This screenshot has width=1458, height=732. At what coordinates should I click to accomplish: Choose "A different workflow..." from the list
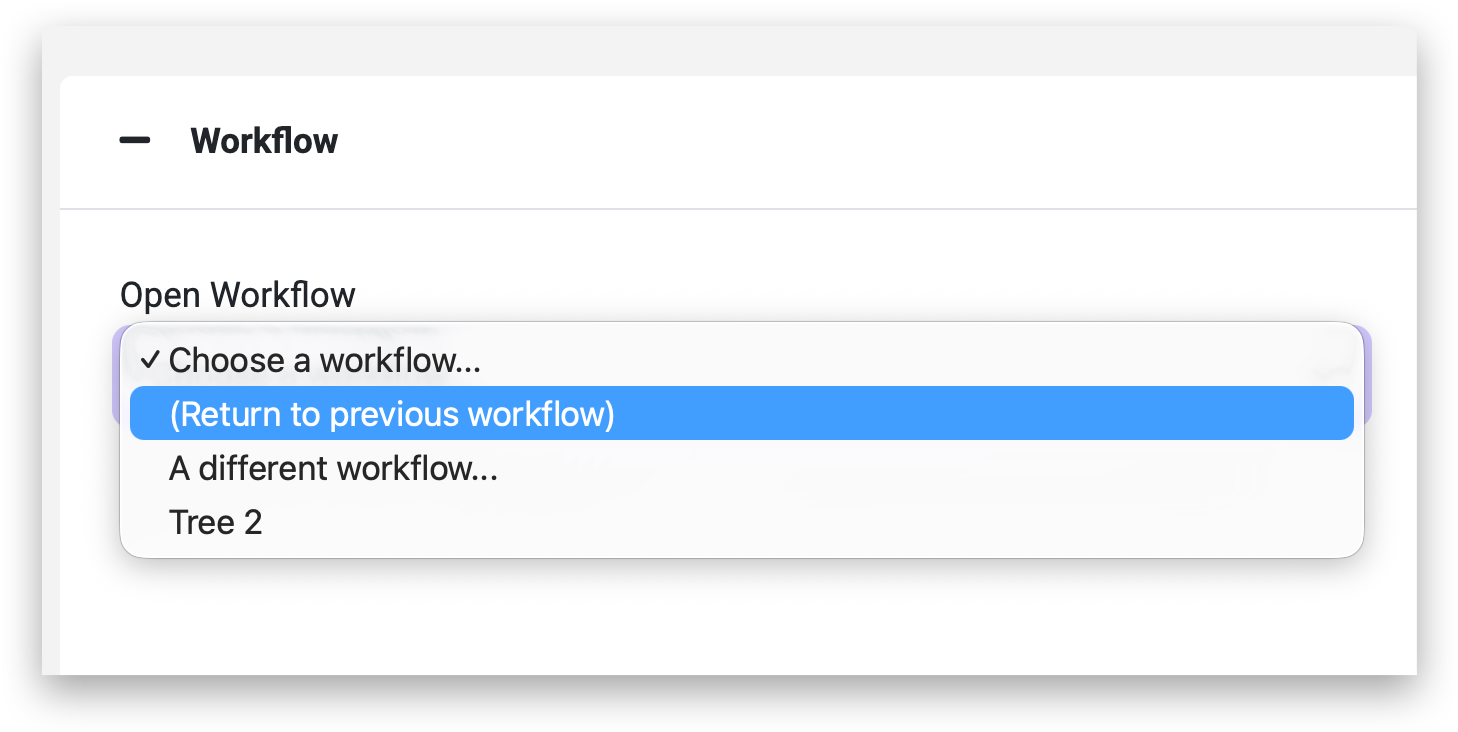[x=333, y=468]
